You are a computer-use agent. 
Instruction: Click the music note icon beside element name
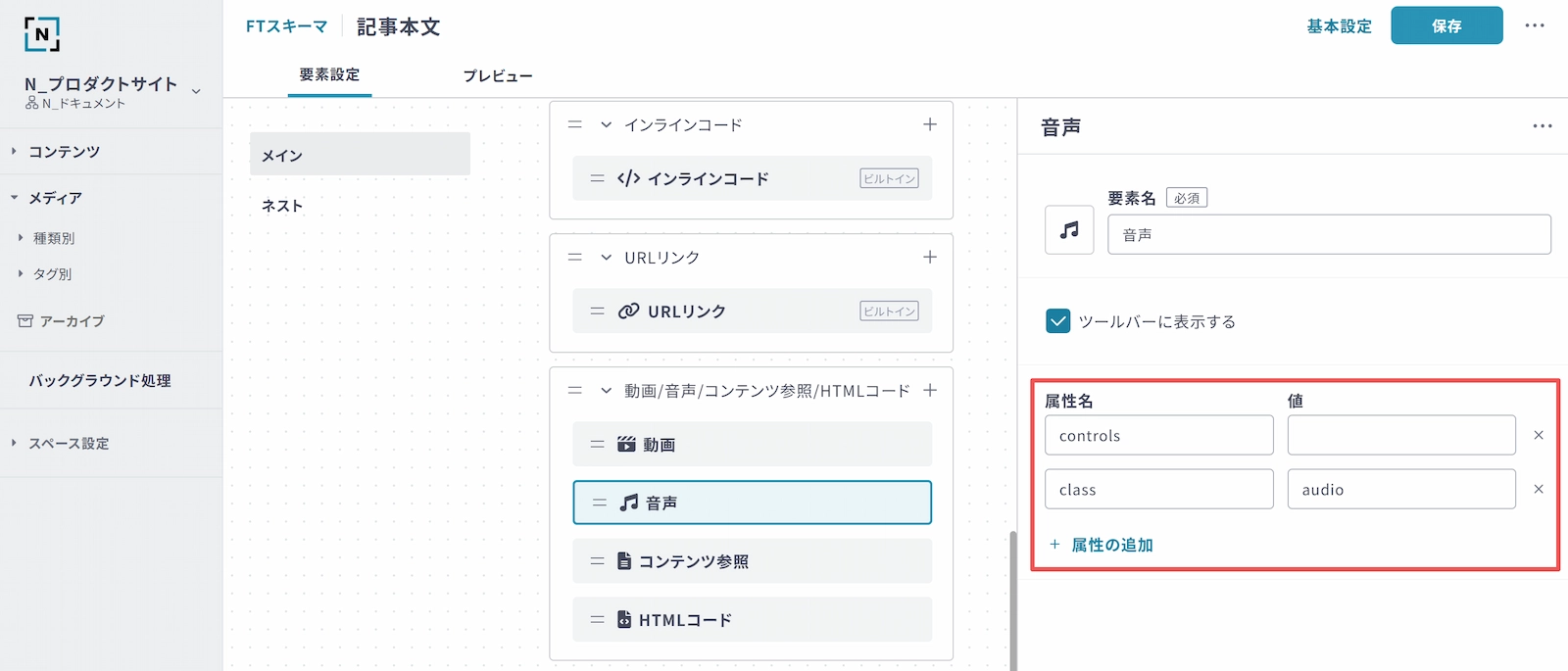coord(1069,230)
